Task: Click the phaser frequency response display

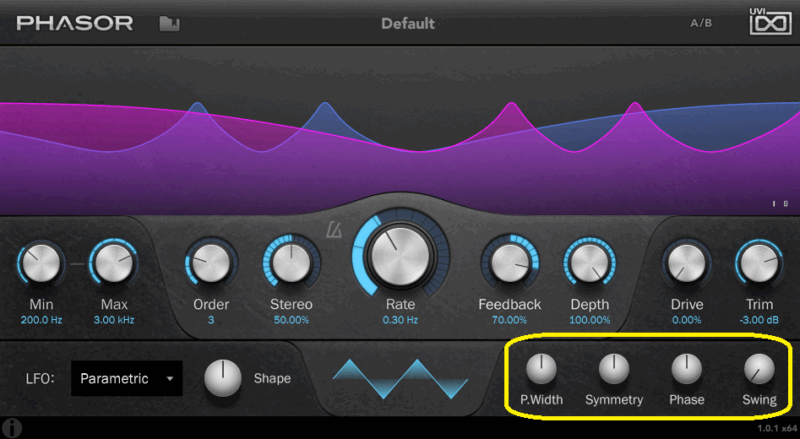Action: (x=400, y=130)
